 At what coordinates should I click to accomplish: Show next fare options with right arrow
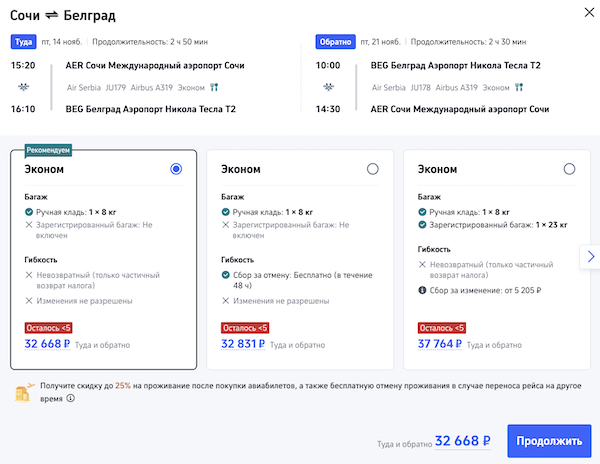pyautogui.click(x=590, y=256)
